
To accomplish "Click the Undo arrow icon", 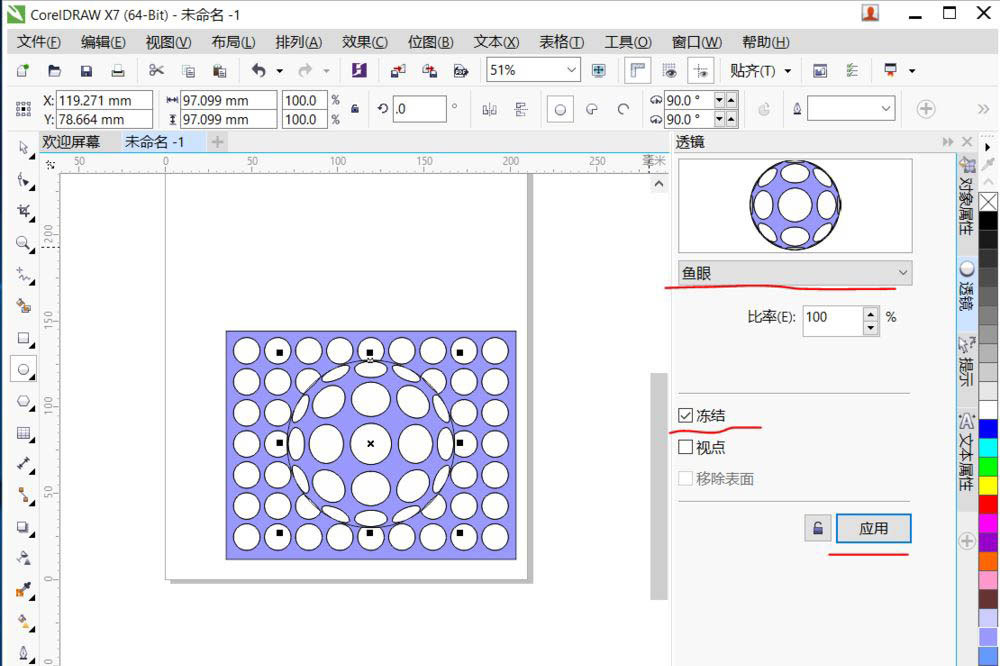I will 259,71.
